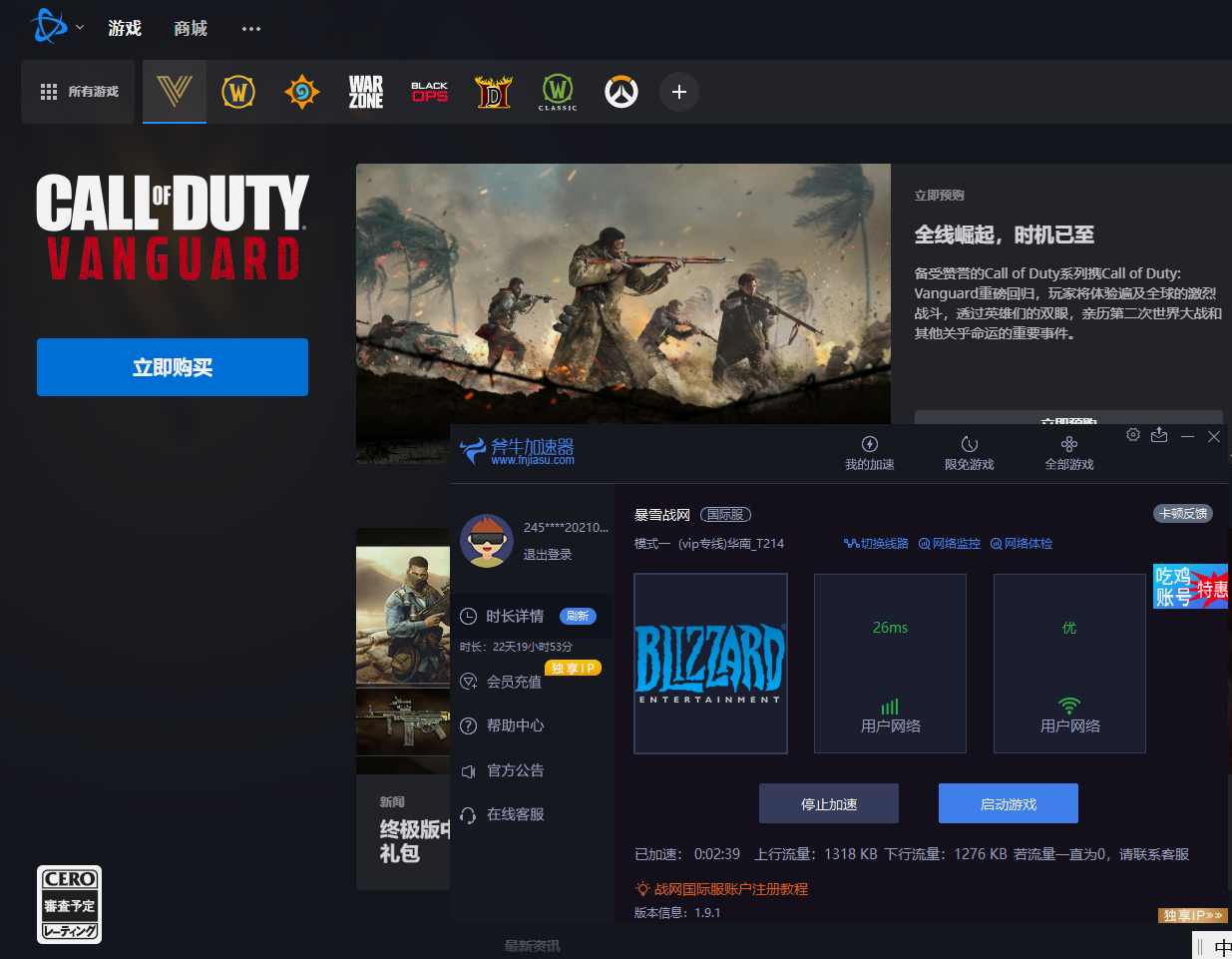
Task: Click the CERO rating badge
Action: click(70, 904)
